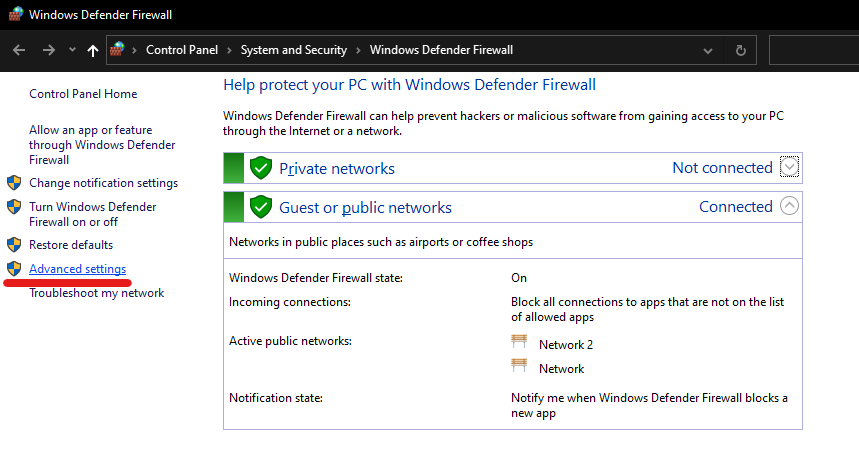
Task: Click the up-one-level arrow
Action: click(x=93, y=50)
